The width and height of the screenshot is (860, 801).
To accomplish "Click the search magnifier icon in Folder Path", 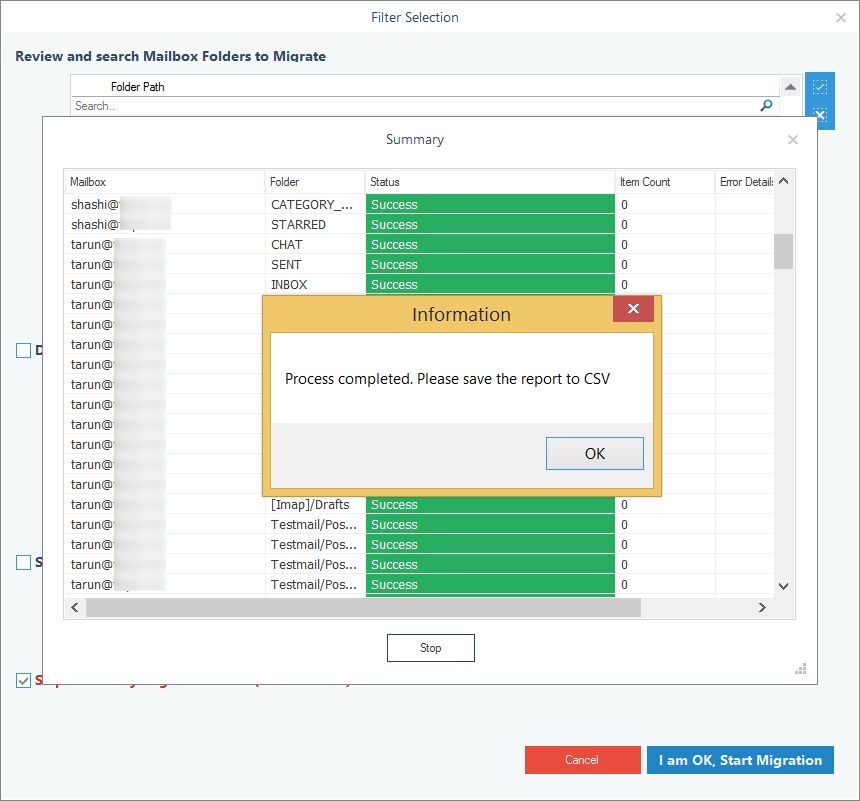I will [x=766, y=105].
